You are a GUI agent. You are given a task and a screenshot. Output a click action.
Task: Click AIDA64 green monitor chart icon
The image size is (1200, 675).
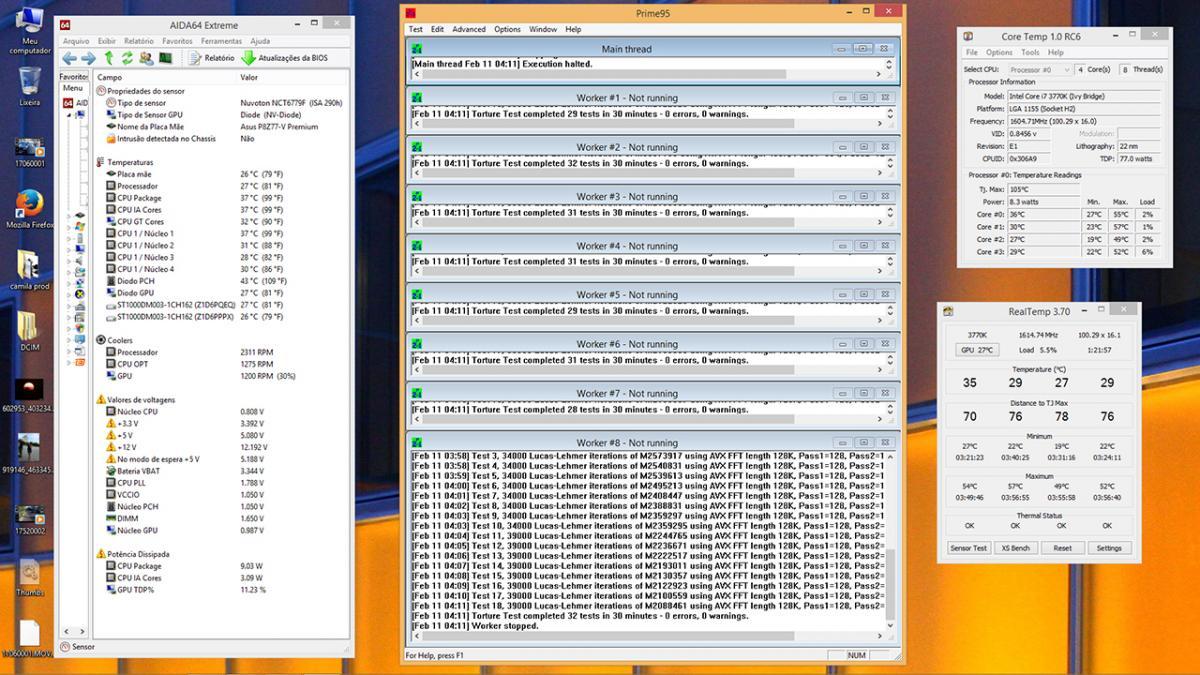[x=165, y=58]
